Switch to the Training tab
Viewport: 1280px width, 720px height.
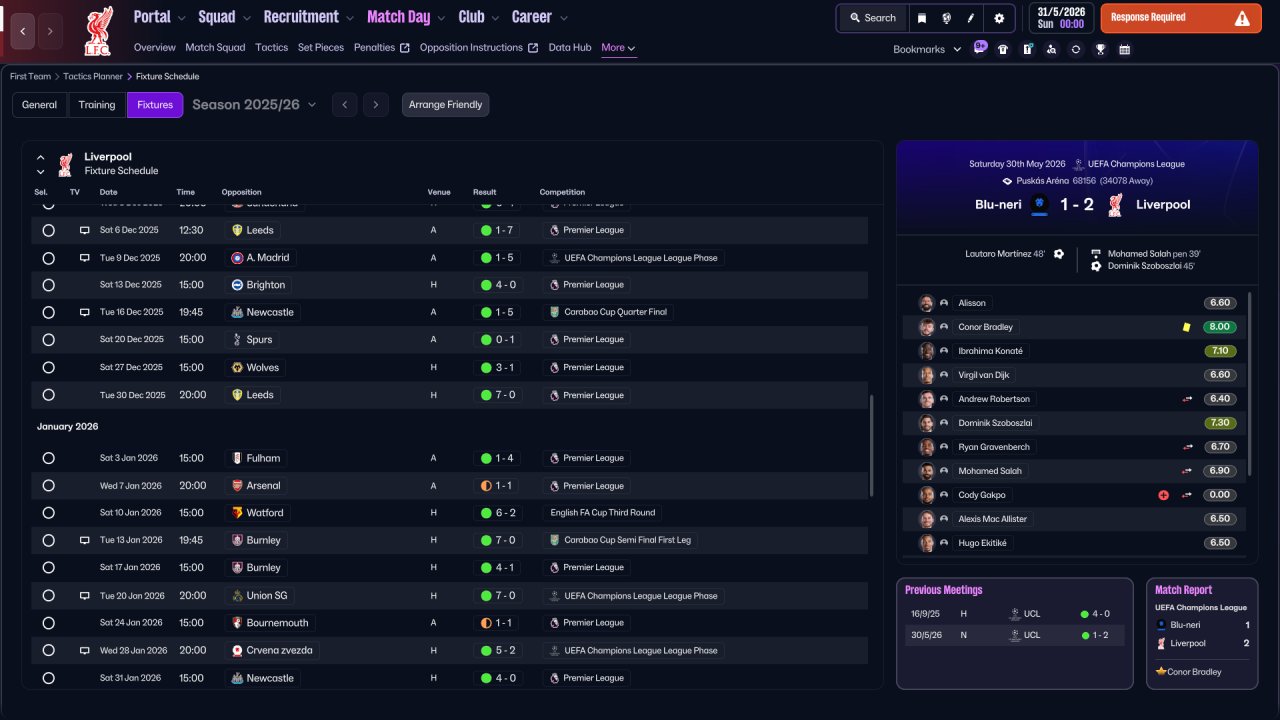97,105
